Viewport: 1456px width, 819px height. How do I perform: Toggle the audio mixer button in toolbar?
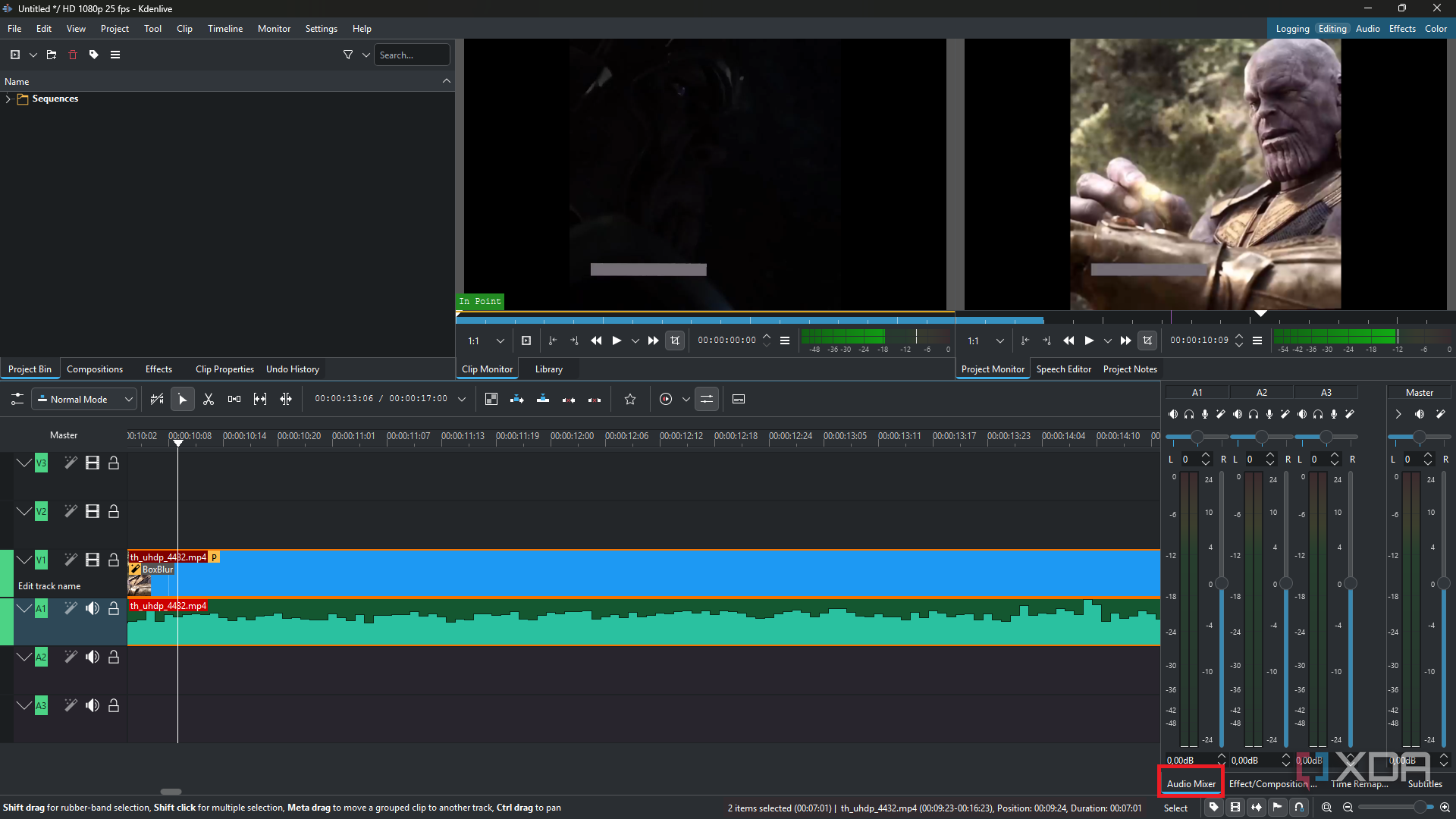click(x=707, y=399)
